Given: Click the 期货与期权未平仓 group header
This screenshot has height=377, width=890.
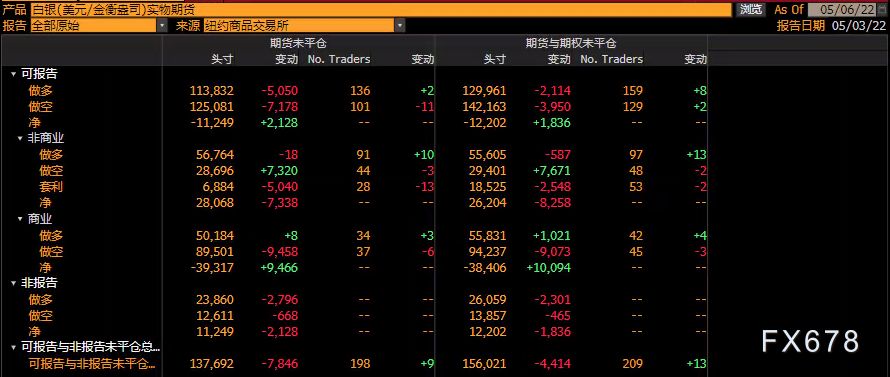Looking at the screenshot, I should (571, 43).
